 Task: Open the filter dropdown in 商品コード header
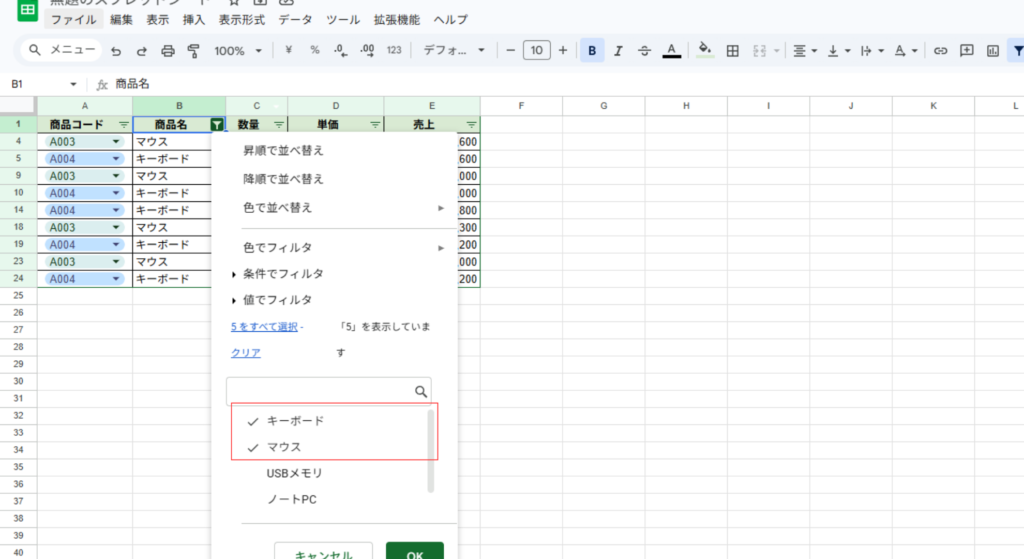[x=123, y=125]
